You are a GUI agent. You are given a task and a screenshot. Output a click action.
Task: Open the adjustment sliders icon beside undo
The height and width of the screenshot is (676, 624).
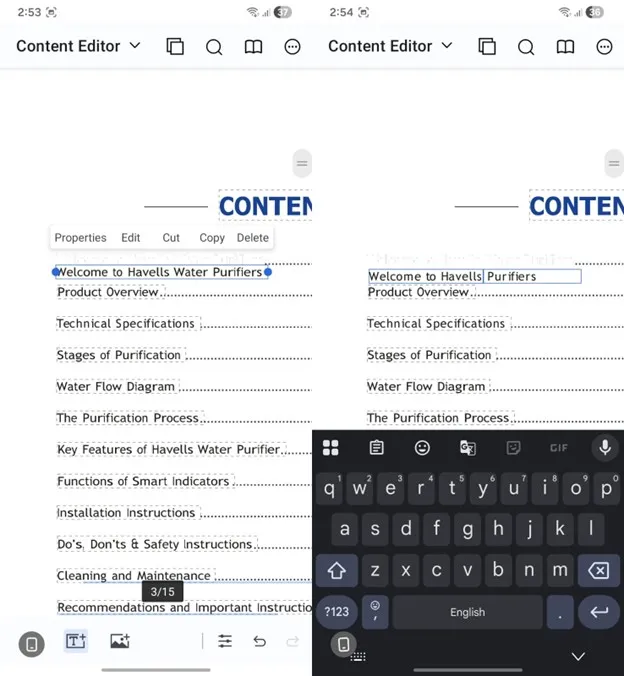tap(225, 642)
